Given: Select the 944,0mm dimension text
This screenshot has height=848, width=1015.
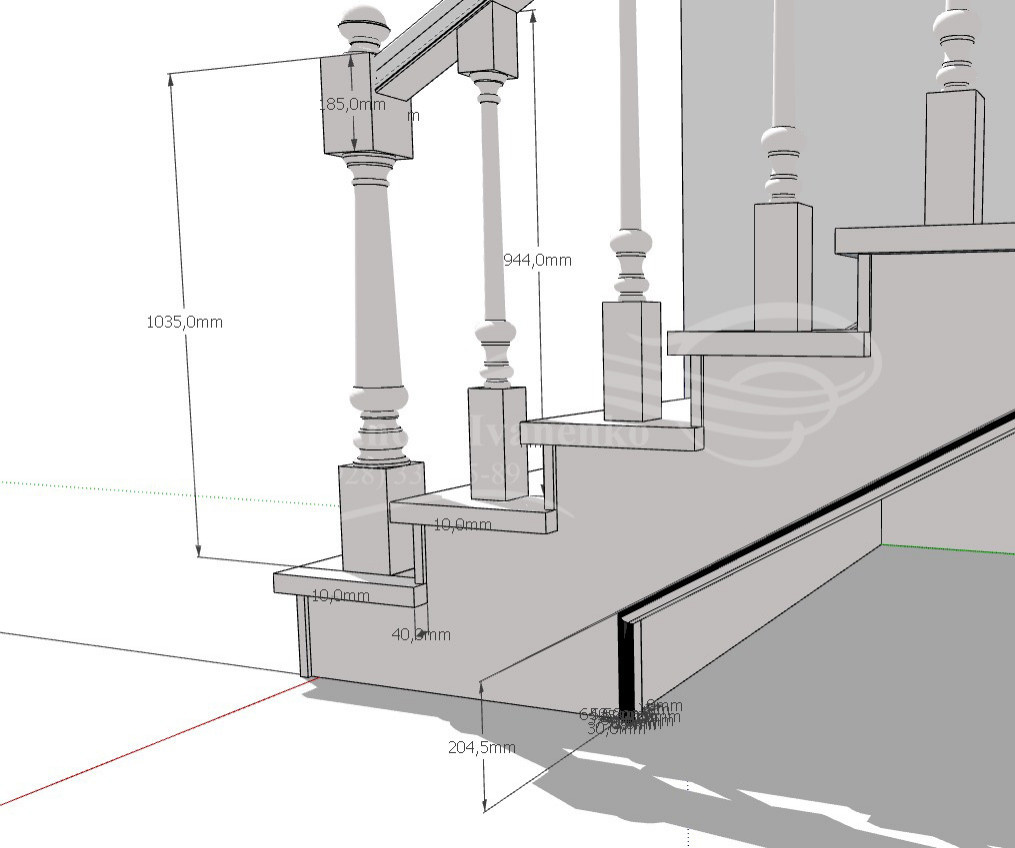Looking at the screenshot, I should pyautogui.click(x=536, y=259).
